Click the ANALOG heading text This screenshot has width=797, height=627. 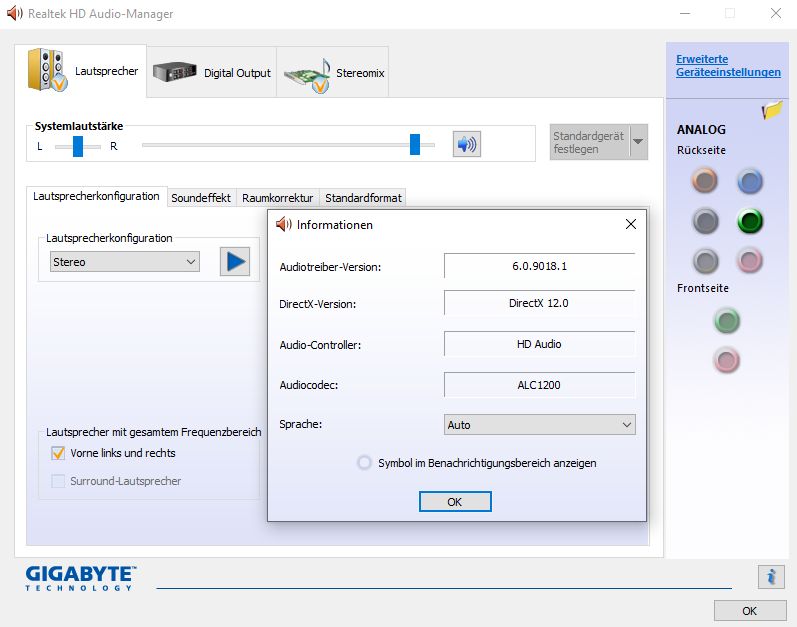point(701,130)
